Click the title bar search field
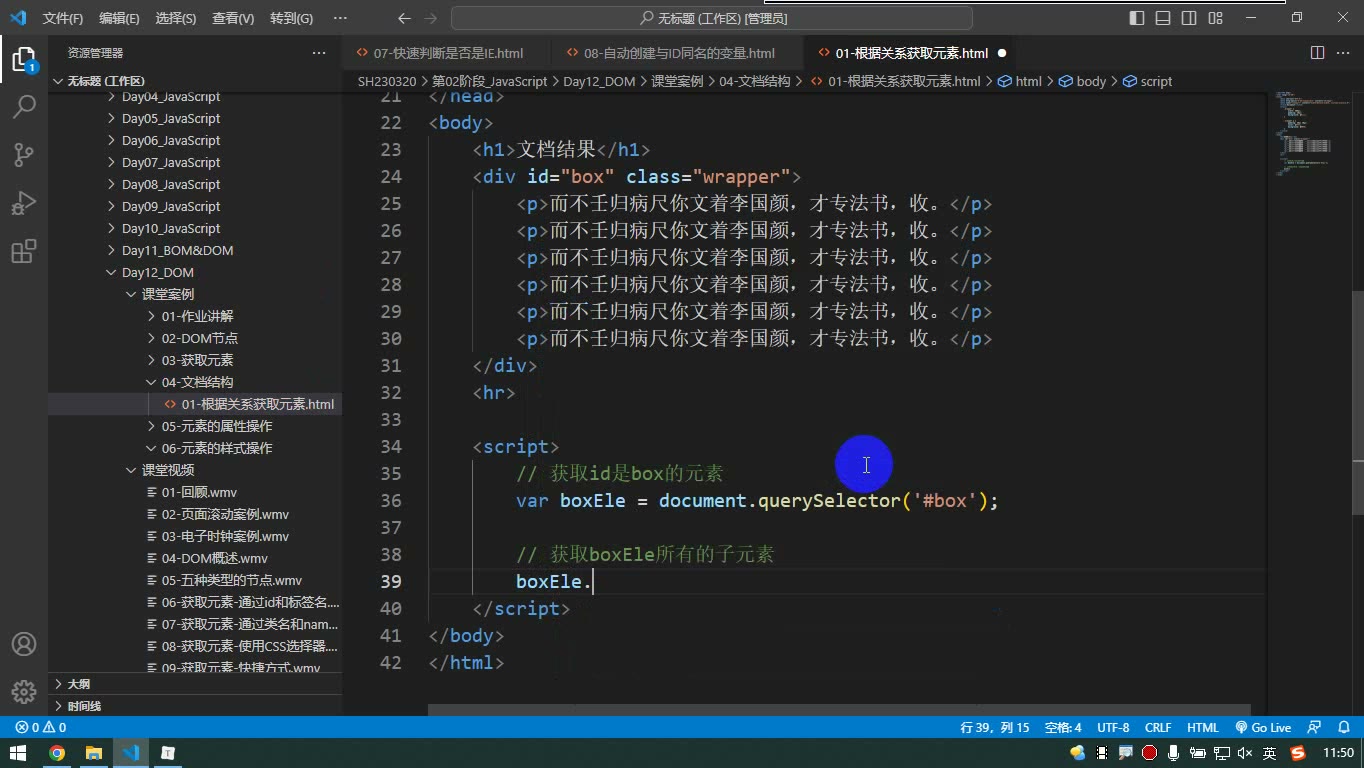This screenshot has width=1364, height=768. click(x=712, y=18)
